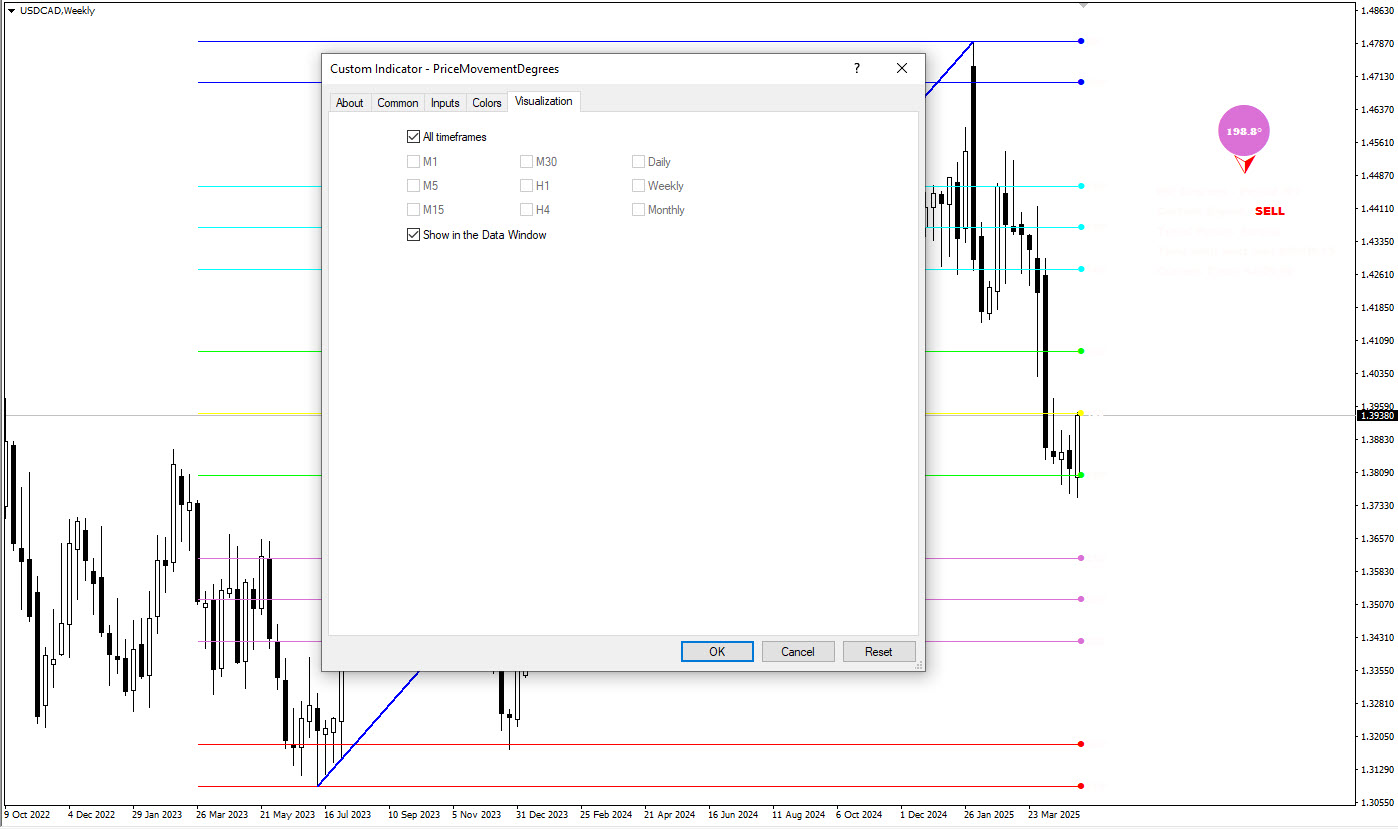Click the 1.48630 label on price axis
The width and height of the screenshot is (1398, 829).
(1378, 10)
